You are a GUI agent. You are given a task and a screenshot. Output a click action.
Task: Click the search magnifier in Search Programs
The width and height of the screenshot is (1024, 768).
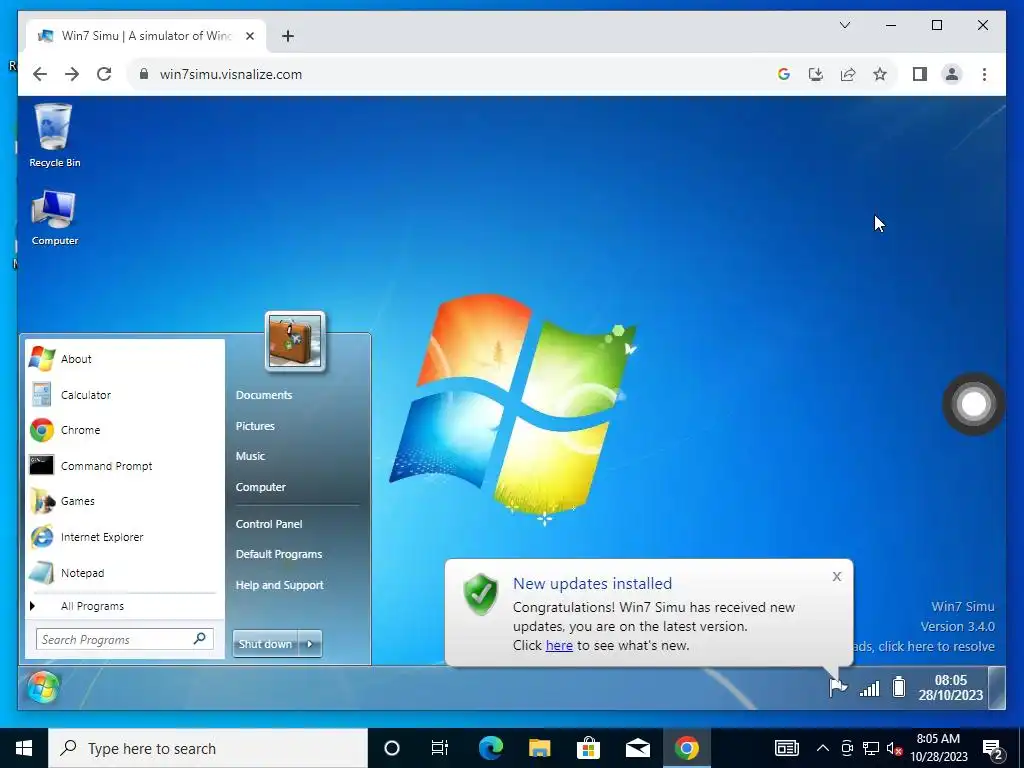(x=199, y=639)
